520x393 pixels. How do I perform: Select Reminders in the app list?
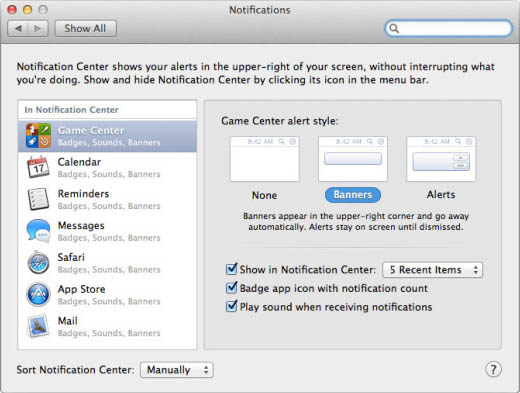point(107,199)
